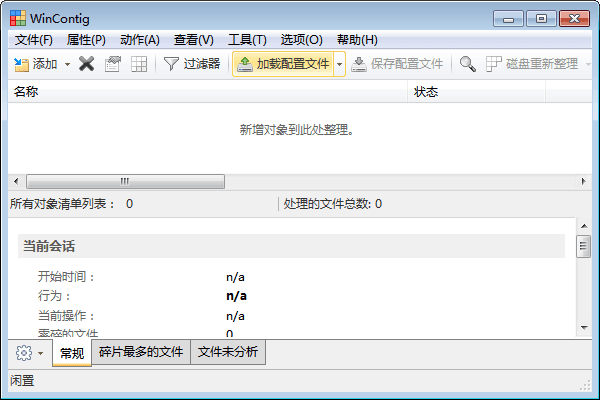Click the 处理的文件总数 status text
This screenshot has height=400, width=600.
click(x=333, y=204)
